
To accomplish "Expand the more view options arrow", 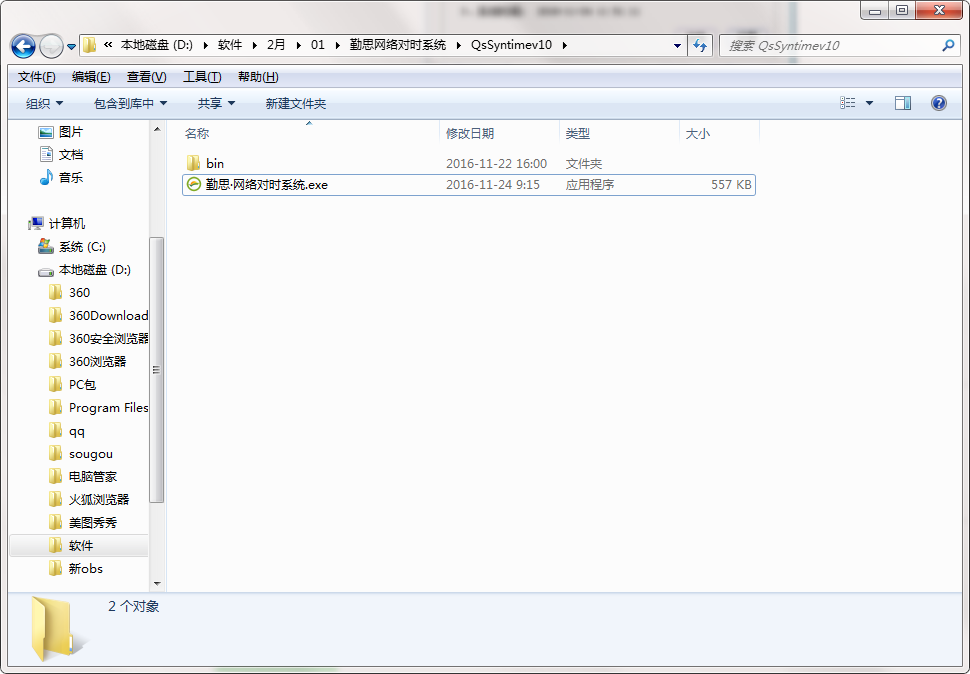I will coord(869,103).
